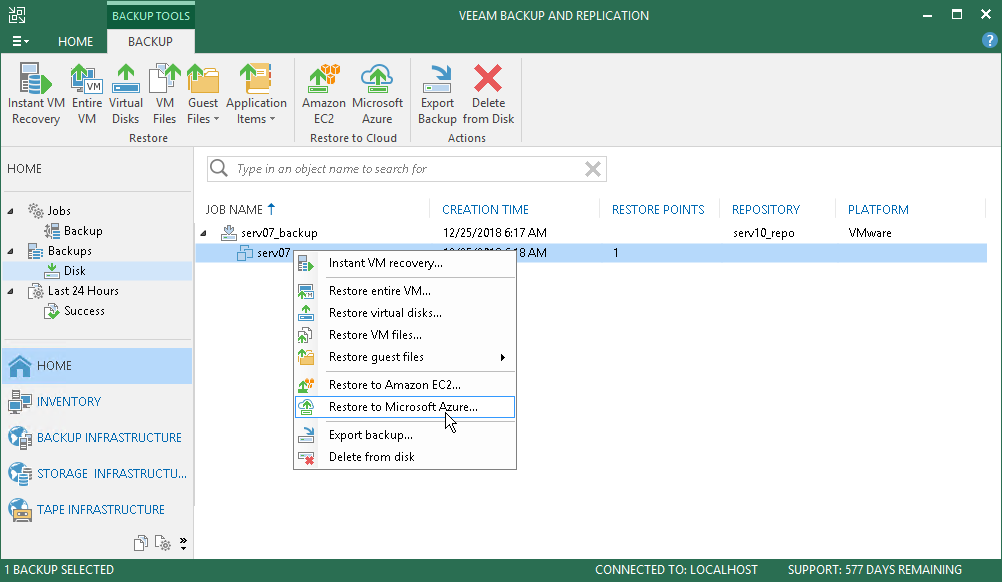Sort by PLATFORM column header
Viewport: 1002px width, 582px height.
click(878, 210)
